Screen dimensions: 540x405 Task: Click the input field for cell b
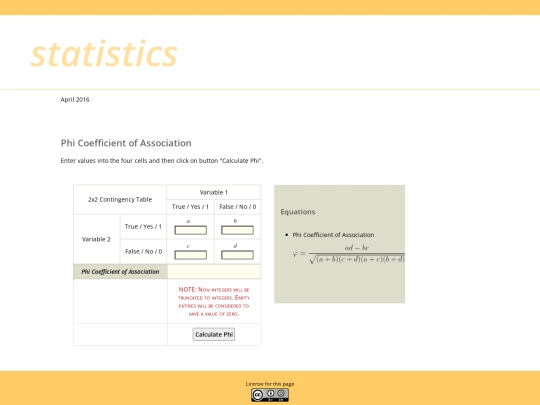[237, 230]
